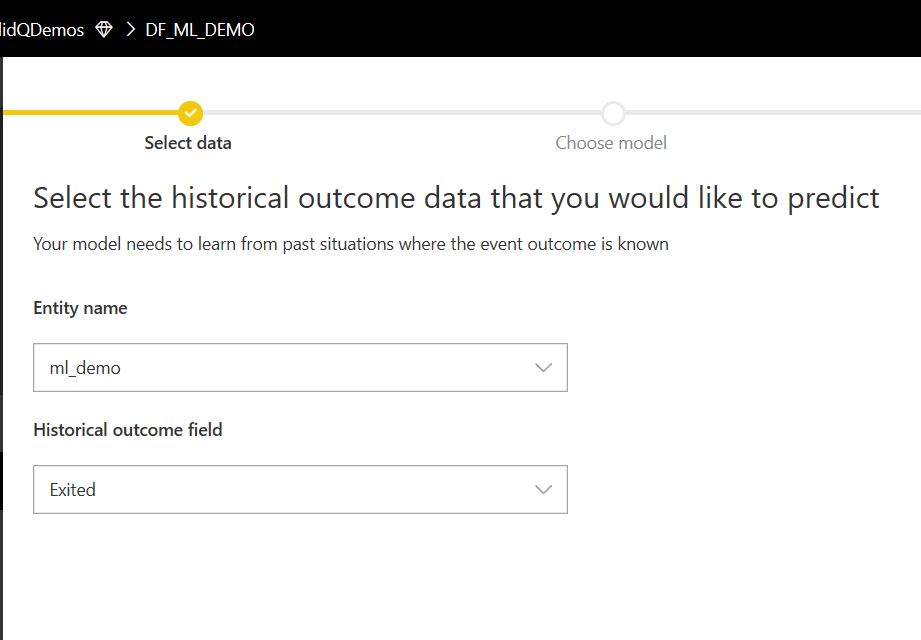Open the Historical outcome field combo box
Image resolution: width=921 pixels, height=640 pixels.
coord(300,490)
